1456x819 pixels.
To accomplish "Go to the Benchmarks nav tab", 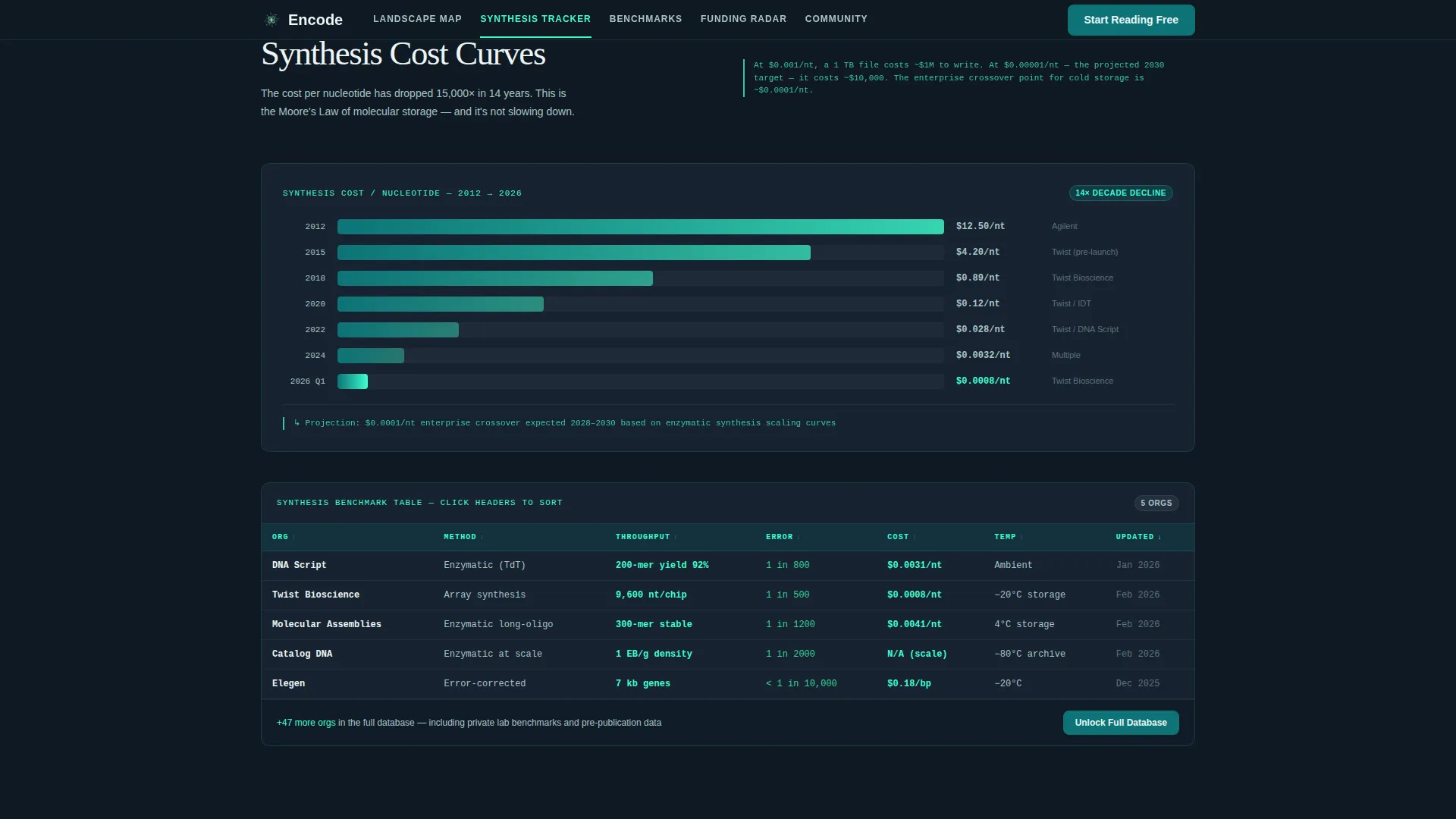I will tap(645, 19).
